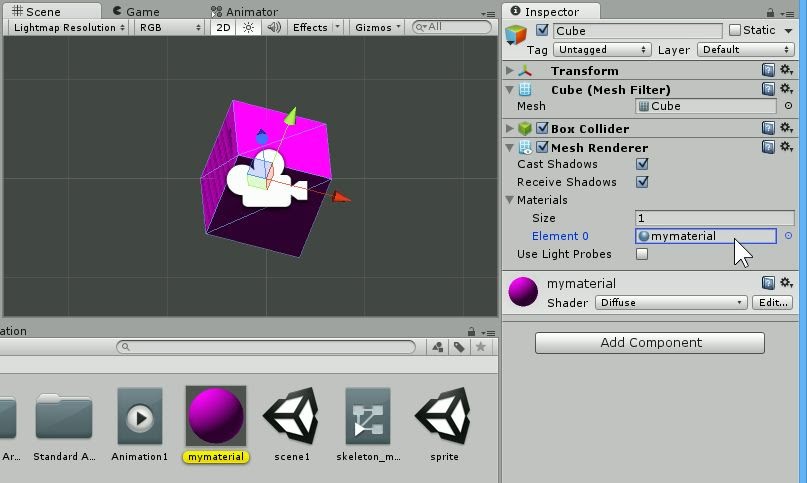Toggle 2D scene view mode
The image size is (807, 483).
click(223, 28)
